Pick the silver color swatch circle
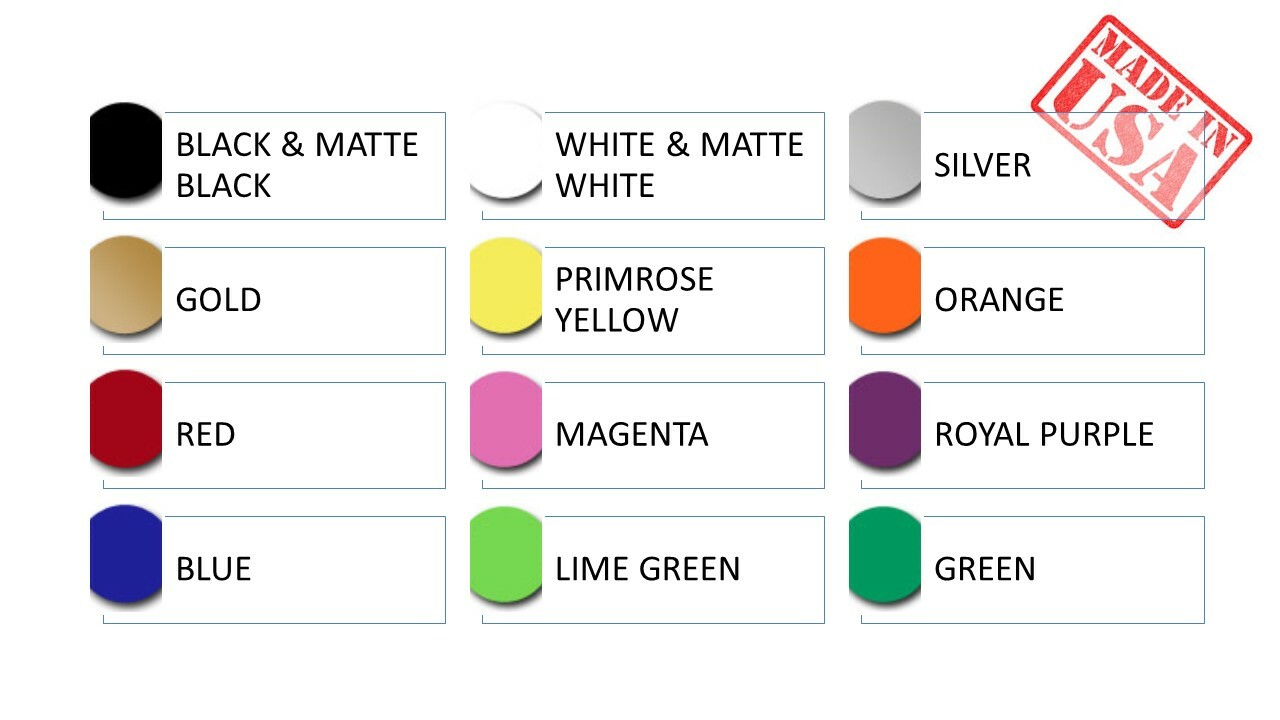This screenshot has height=720, width=1280. tap(885, 150)
